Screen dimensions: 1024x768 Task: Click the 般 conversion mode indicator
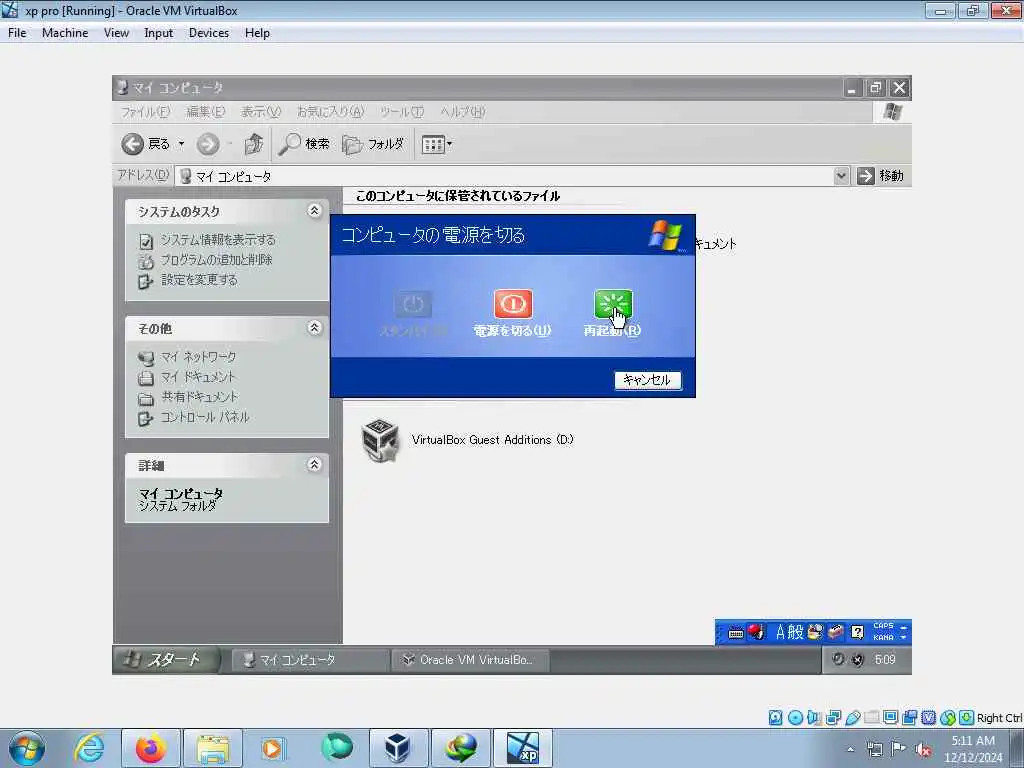tap(795, 632)
